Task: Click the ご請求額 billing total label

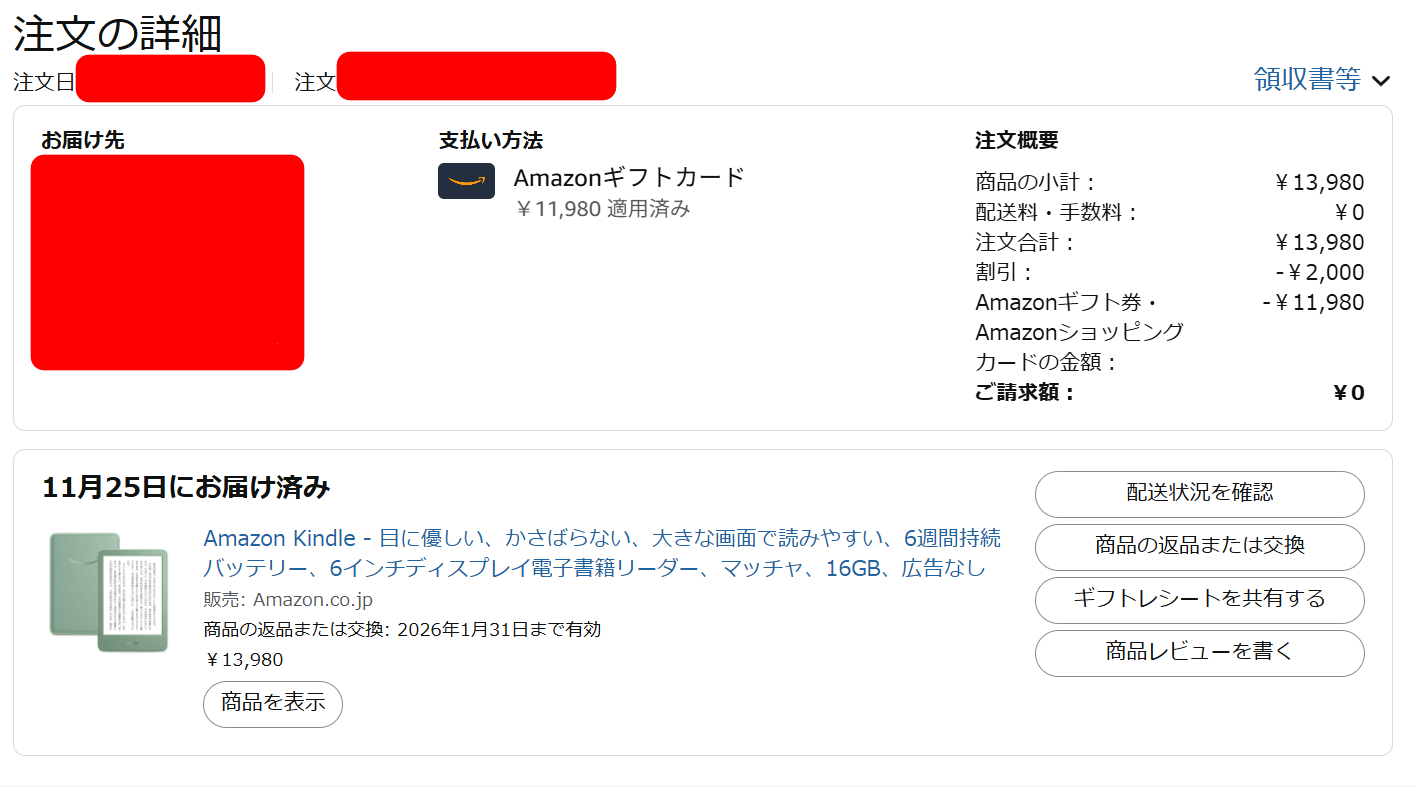Action: (x=1024, y=392)
